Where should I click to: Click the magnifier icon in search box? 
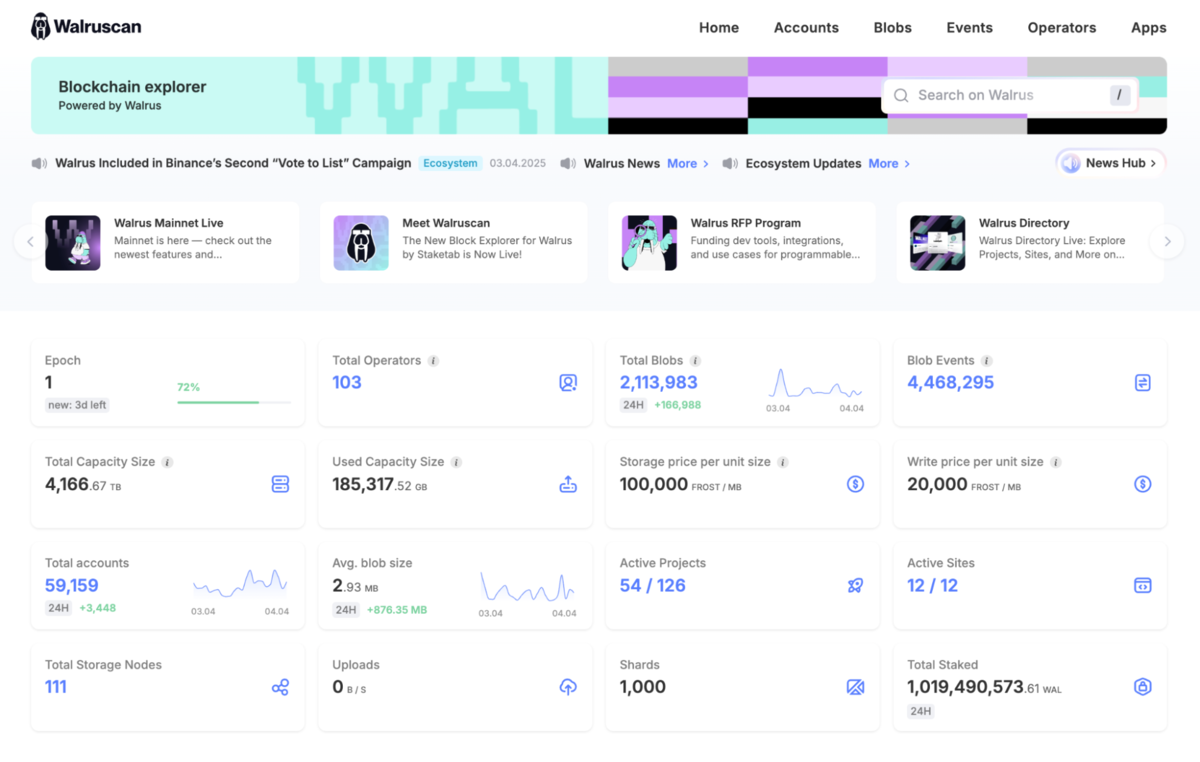tap(901, 95)
